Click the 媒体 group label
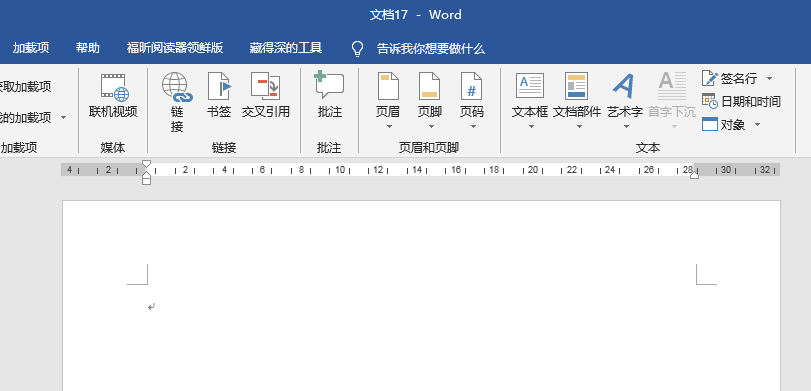Image resolution: width=811 pixels, height=391 pixels. [113, 148]
